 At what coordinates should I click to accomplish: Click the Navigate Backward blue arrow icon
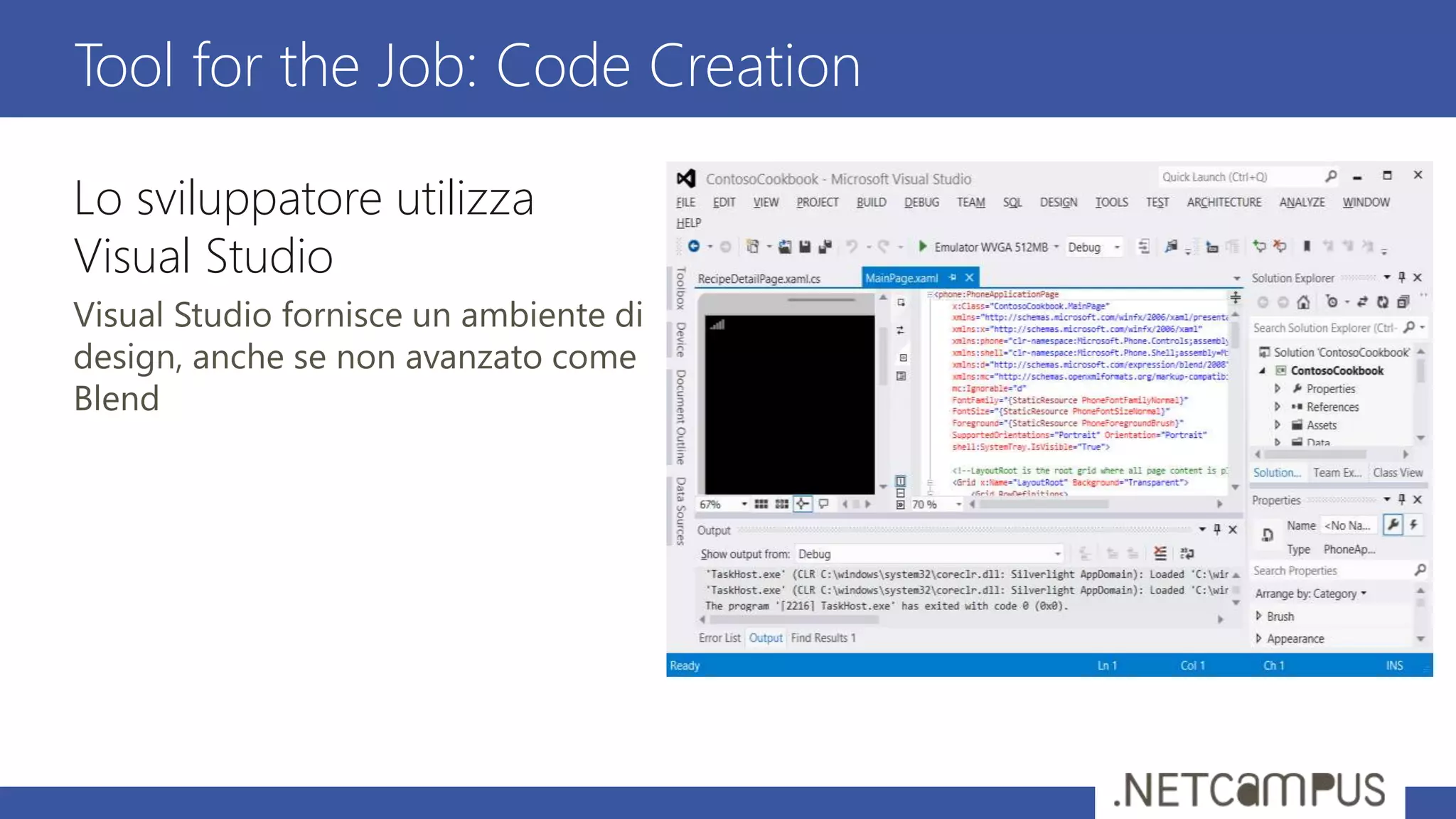pos(694,246)
